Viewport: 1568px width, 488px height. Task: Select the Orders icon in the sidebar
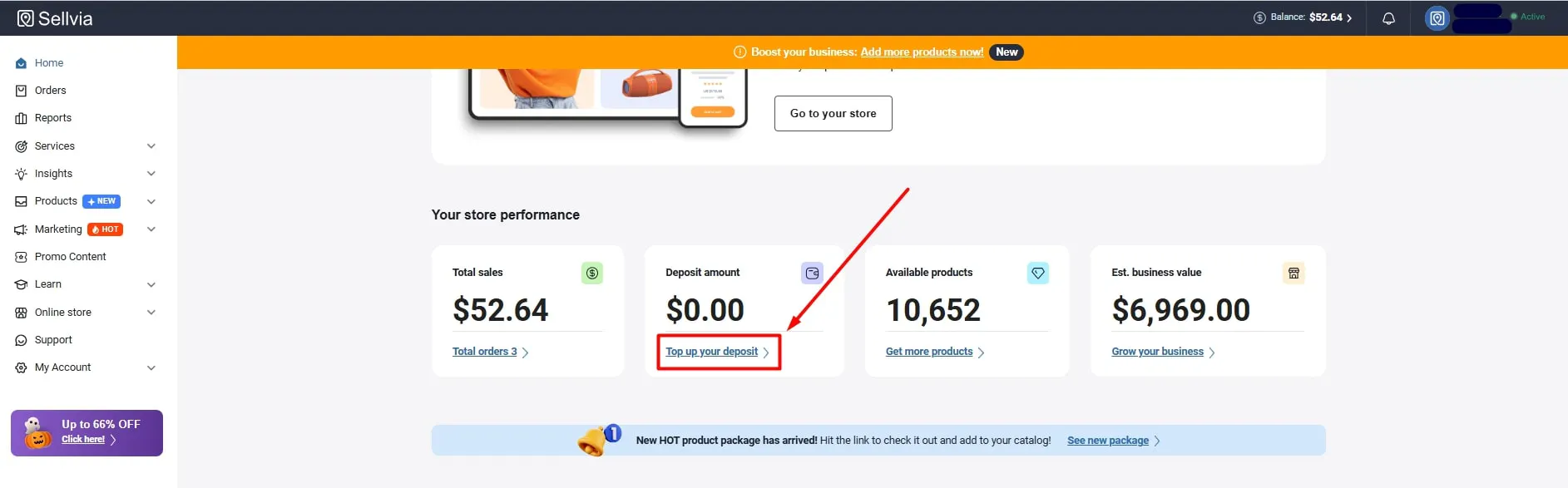coord(21,90)
